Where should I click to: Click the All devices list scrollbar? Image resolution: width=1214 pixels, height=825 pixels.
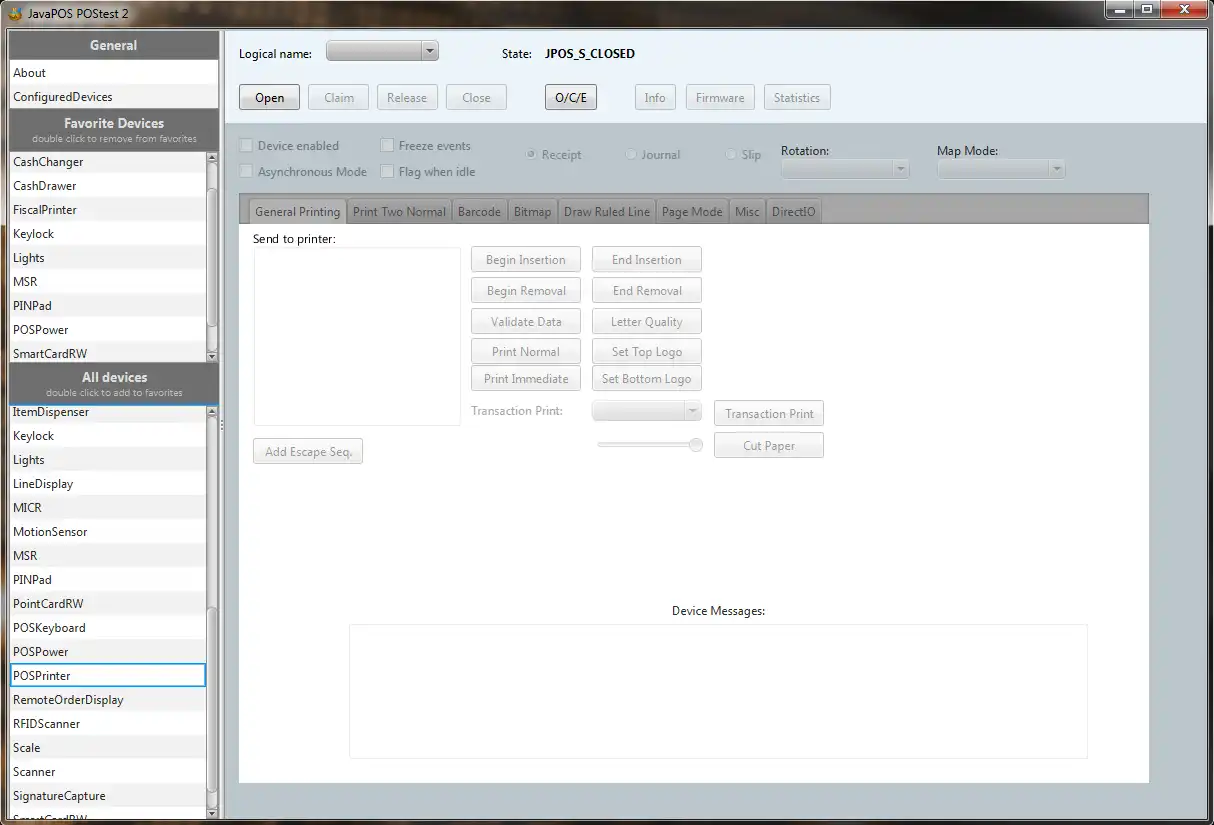pos(211,700)
